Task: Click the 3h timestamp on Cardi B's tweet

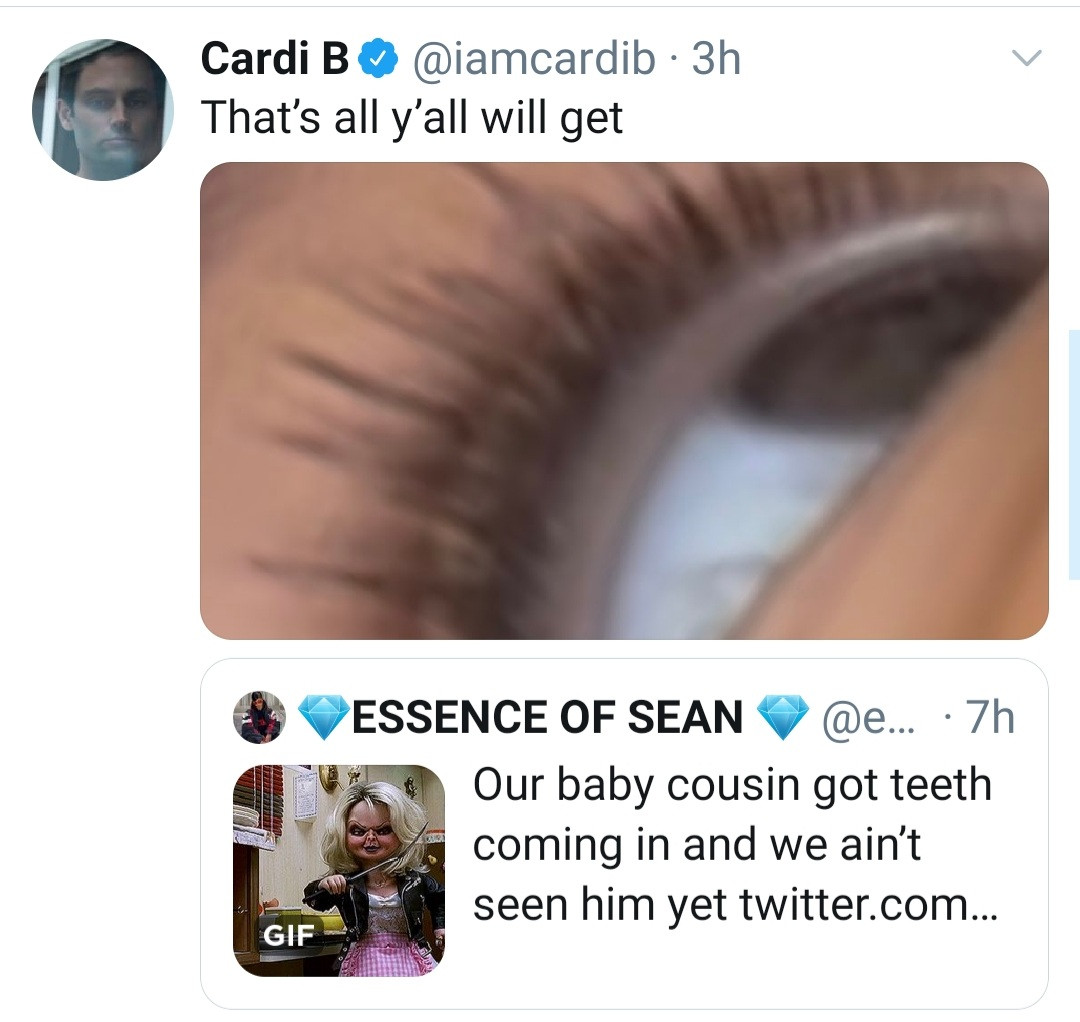Action: click(713, 60)
